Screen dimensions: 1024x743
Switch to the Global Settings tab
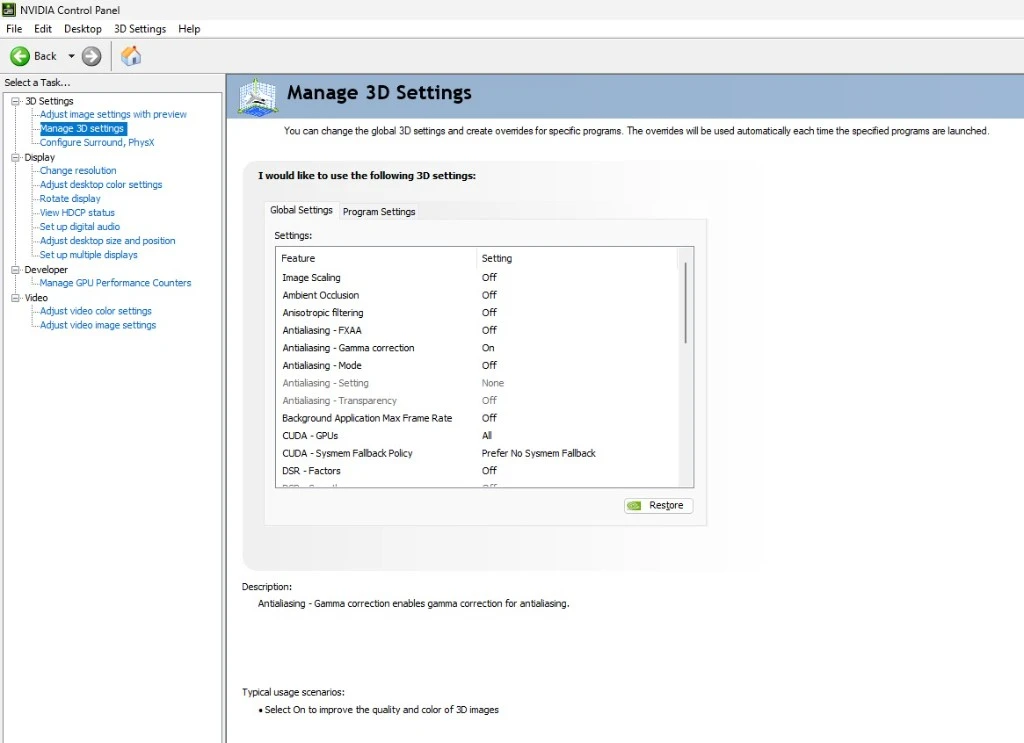click(301, 210)
